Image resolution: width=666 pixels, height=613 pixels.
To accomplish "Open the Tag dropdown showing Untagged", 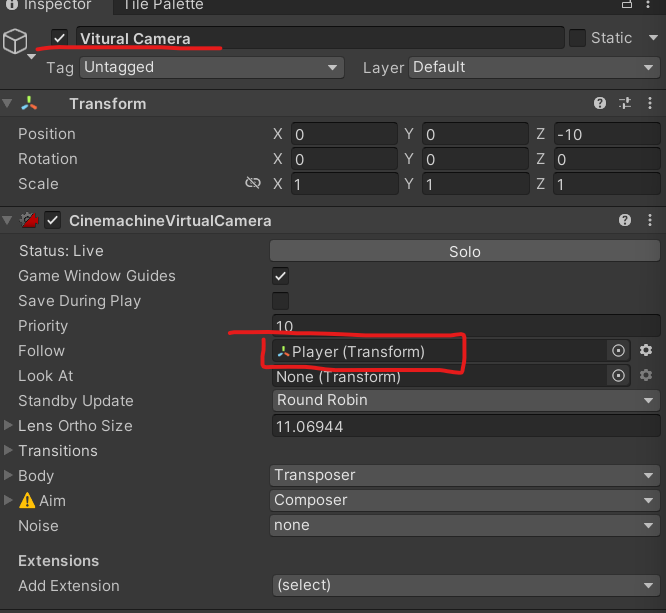I will click(210, 67).
